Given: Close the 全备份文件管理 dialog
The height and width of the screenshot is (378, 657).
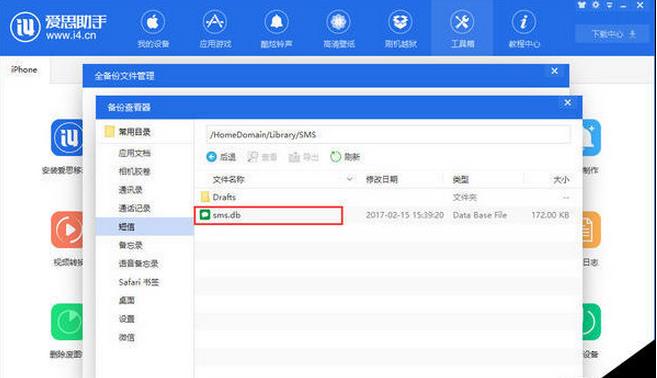Looking at the screenshot, I should click(554, 71).
